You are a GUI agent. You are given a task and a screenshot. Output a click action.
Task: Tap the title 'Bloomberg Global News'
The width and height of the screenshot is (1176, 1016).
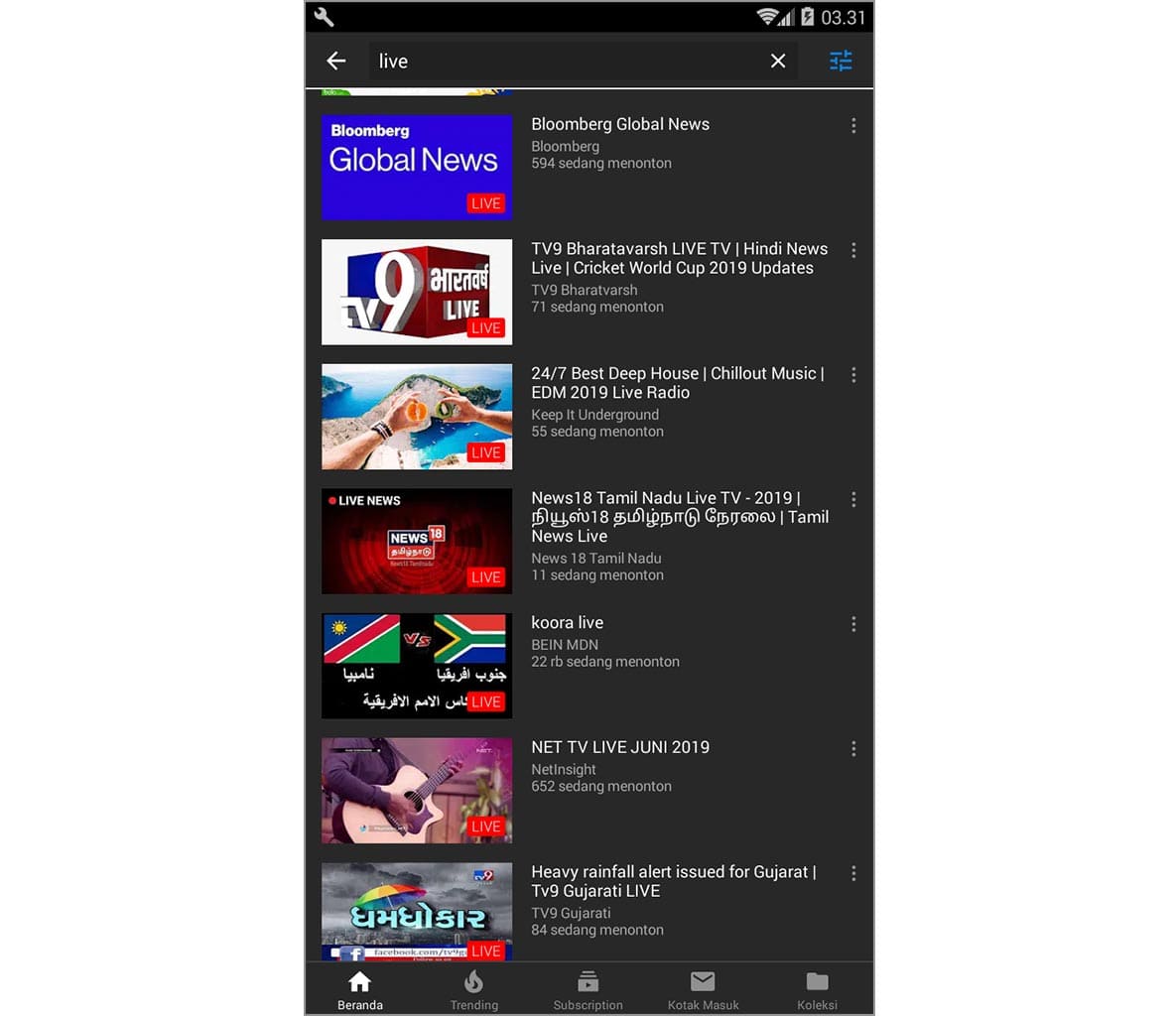point(620,124)
